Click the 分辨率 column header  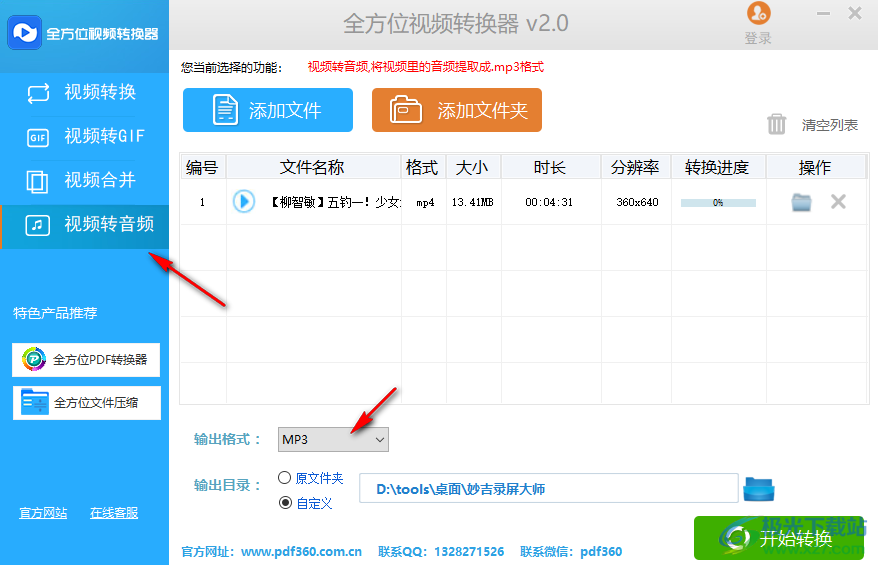coord(635,167)
